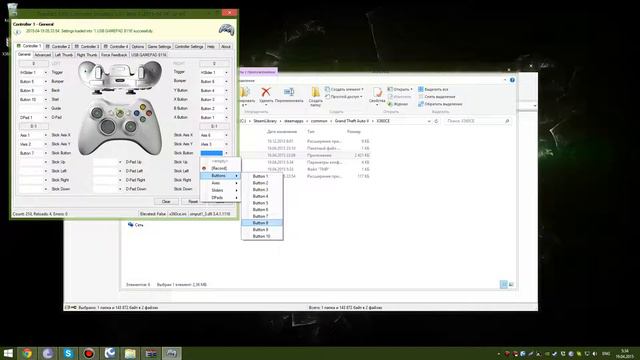640x360 pixels.
Task: Click the Grand Theft Auto V breadcrumb
Action: [x=352, y=121]
